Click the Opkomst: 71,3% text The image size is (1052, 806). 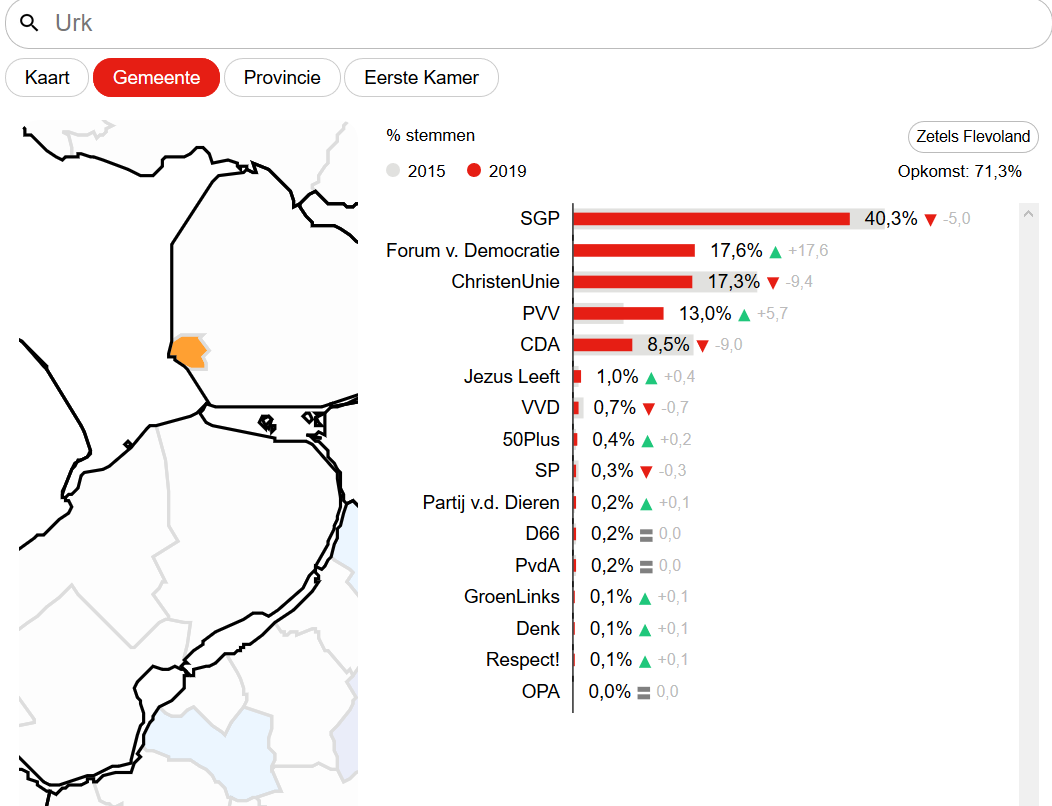tap(959, 172)
